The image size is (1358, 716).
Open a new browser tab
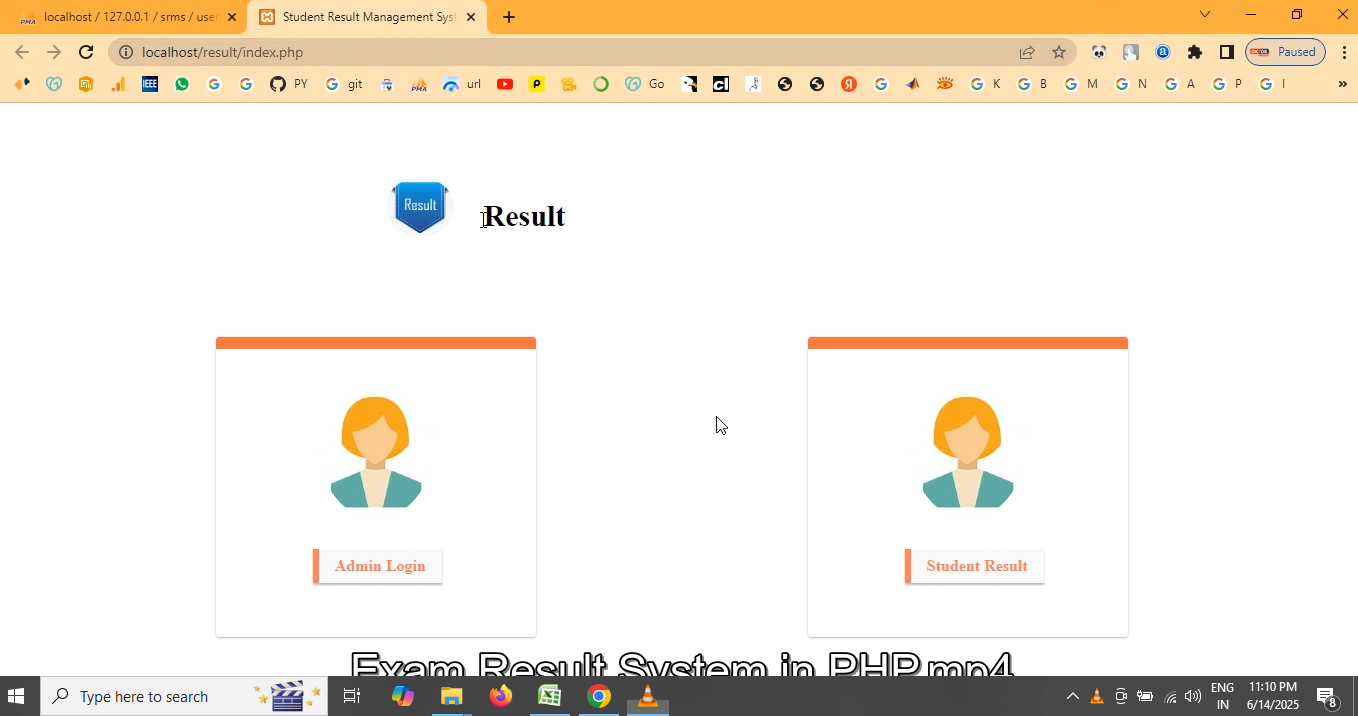pyautogui.click(x=509, y=17)
